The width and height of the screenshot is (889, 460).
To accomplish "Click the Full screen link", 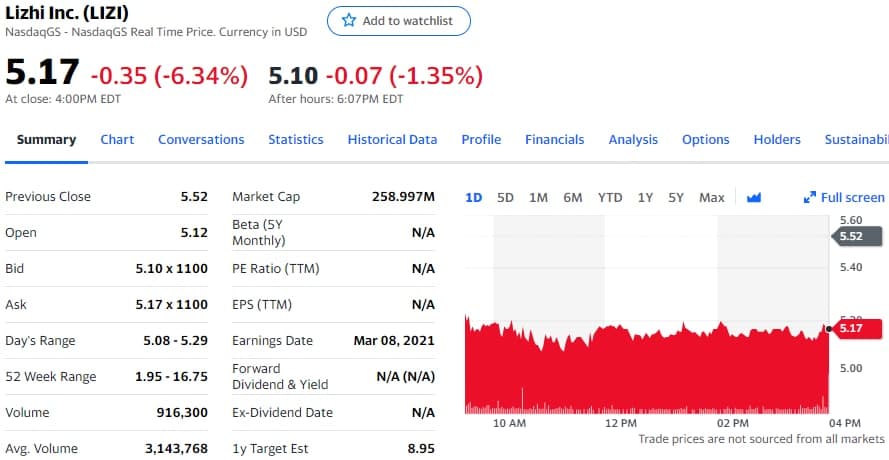I will click(852, 198).
